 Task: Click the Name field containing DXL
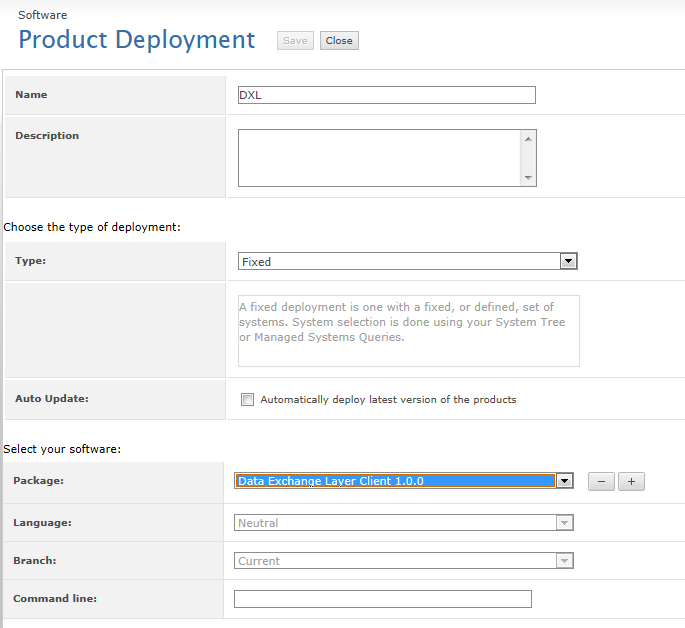[387, 95]
